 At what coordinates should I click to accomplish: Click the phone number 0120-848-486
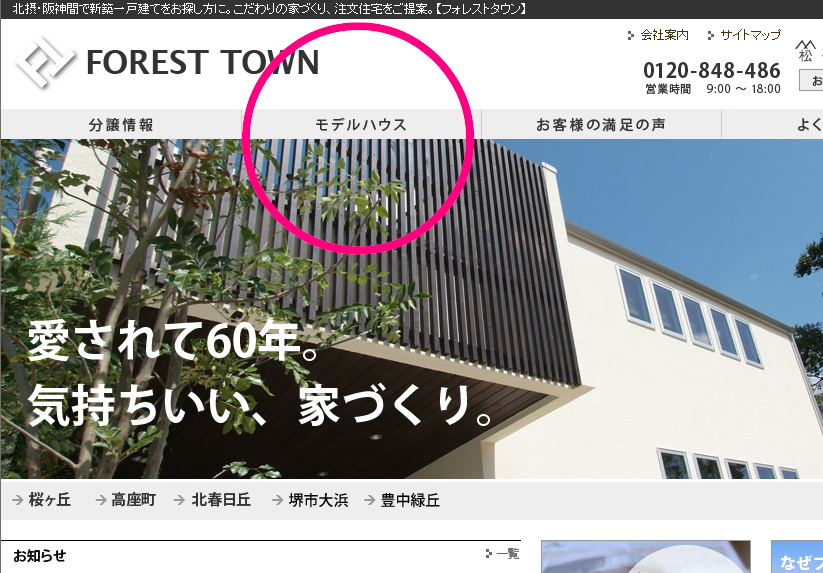point(712,70)
